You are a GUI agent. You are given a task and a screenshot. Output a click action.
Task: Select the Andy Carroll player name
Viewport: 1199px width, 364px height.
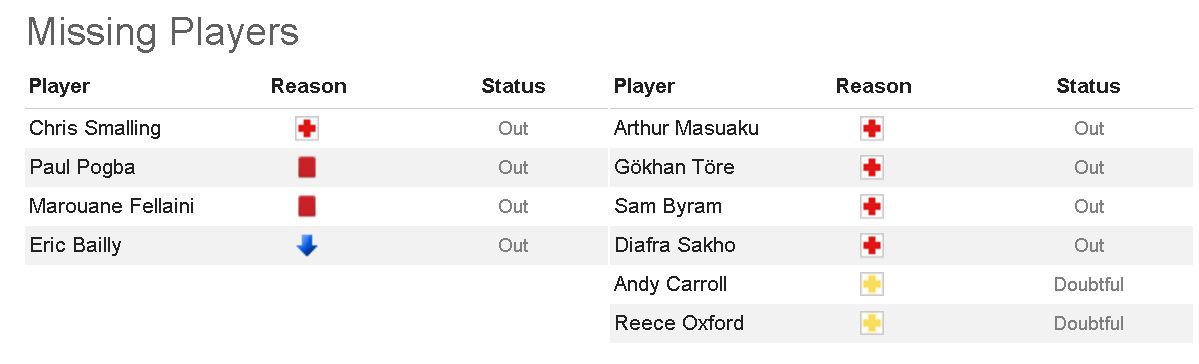click(x=670, y=284)
